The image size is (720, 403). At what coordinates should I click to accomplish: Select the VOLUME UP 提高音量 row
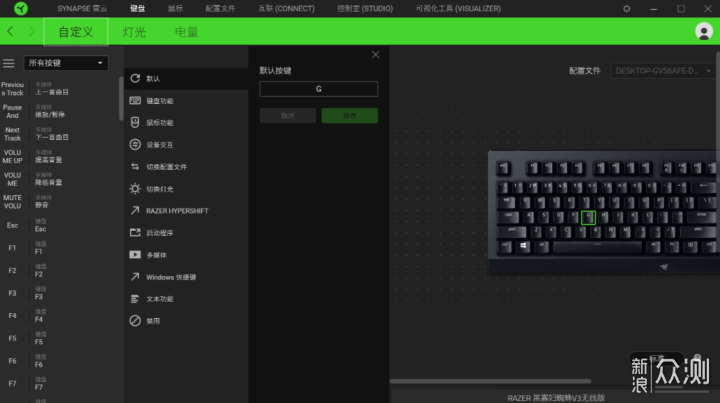[60, 156]
